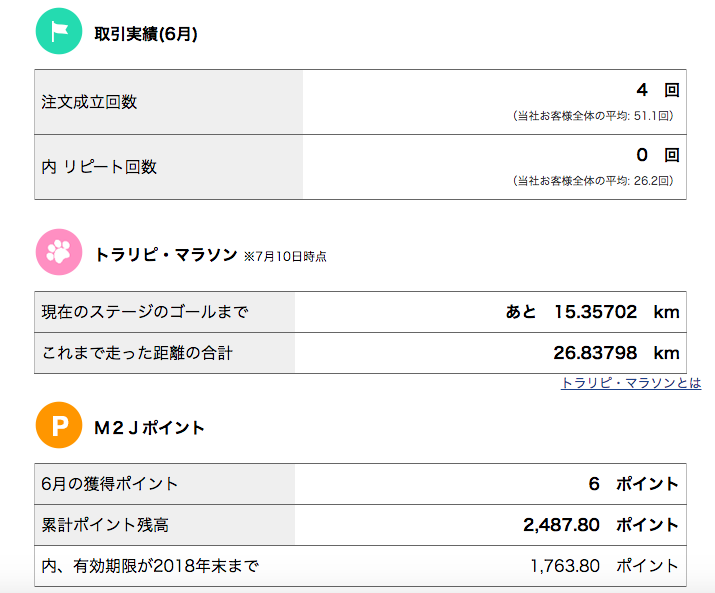715x593 pixels.
Task: Click the 4 回 order count value
Action: (658, 90)
